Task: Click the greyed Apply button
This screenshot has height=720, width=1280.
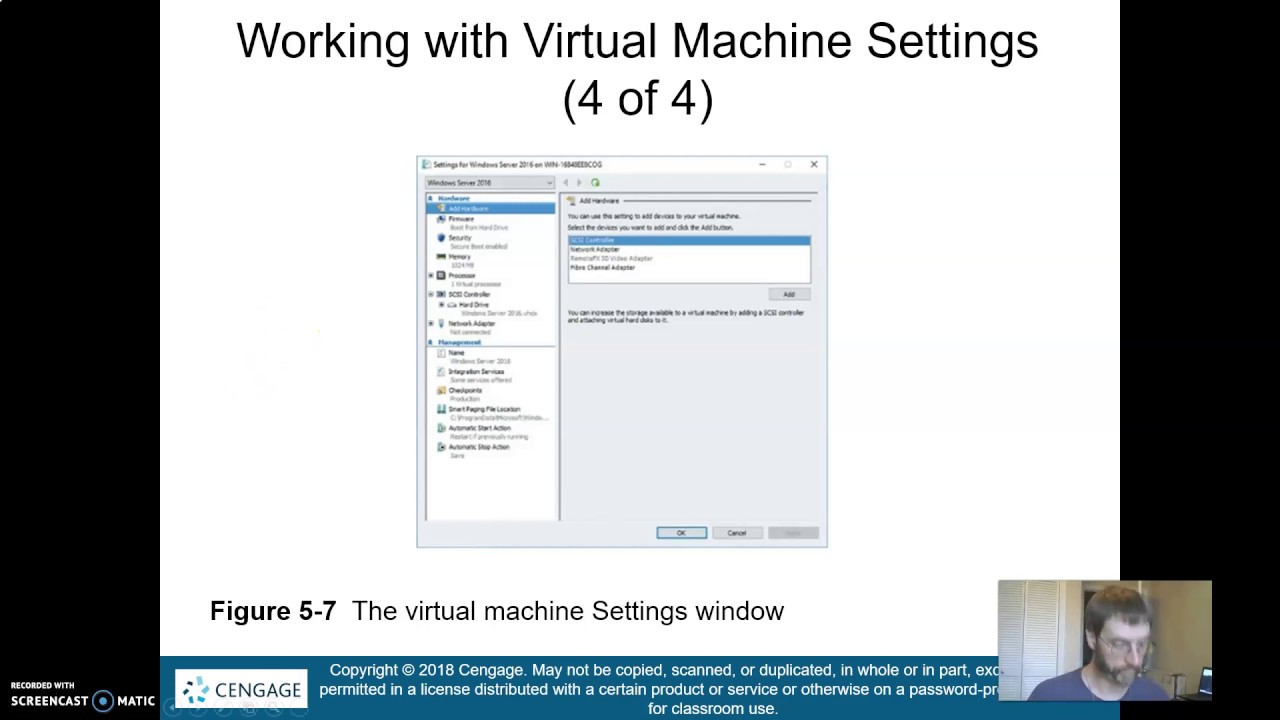Action: tap(793, 533)
